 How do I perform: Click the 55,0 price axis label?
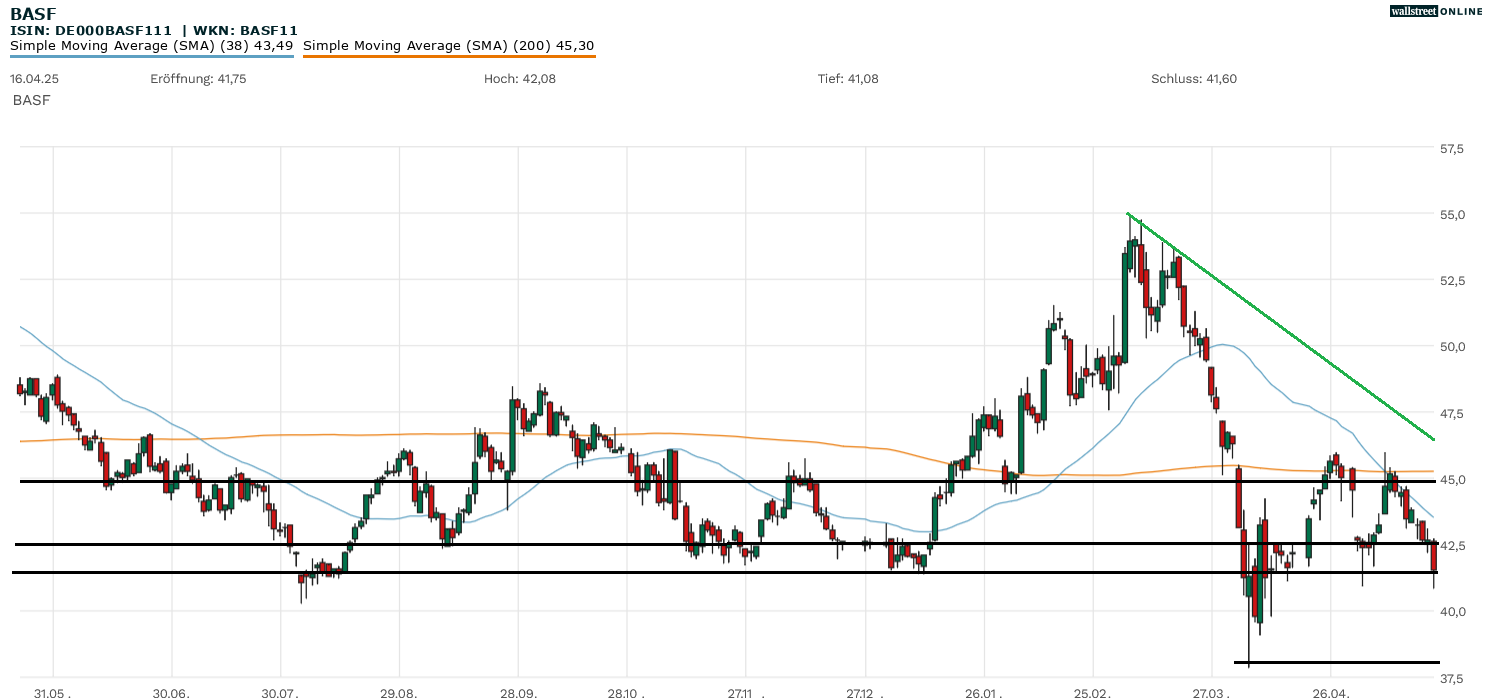coord(1451,215)
